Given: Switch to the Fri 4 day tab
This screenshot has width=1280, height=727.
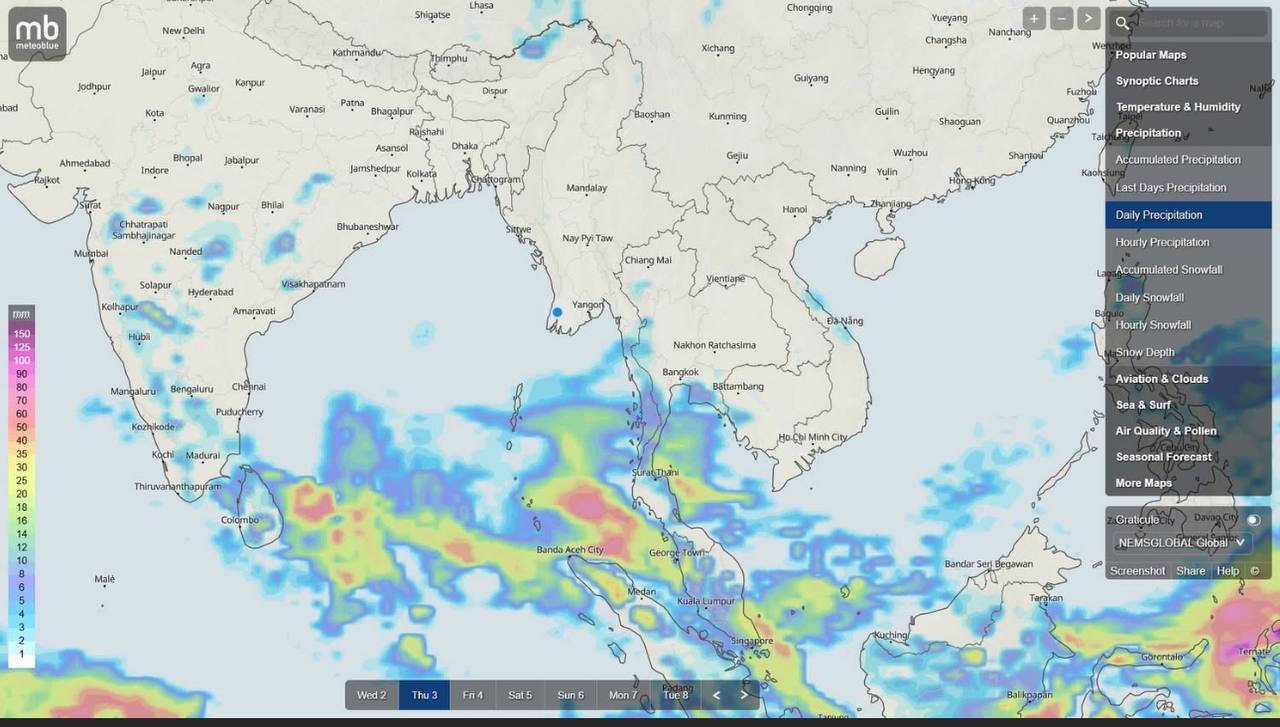Looking at the screenshot, I should [472, 695].
